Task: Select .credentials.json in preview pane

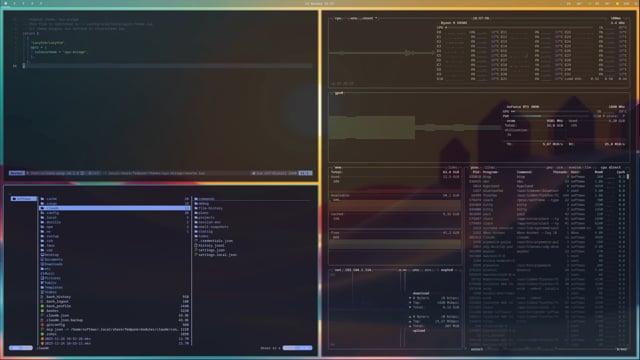Action: click(x=216, y=241)
